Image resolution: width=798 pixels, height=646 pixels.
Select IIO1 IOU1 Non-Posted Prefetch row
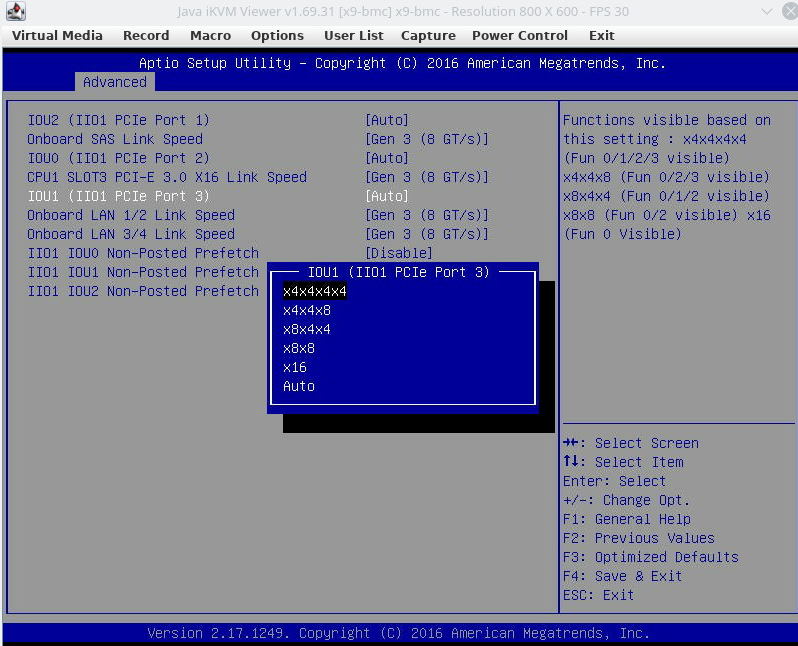coord(143,272)
